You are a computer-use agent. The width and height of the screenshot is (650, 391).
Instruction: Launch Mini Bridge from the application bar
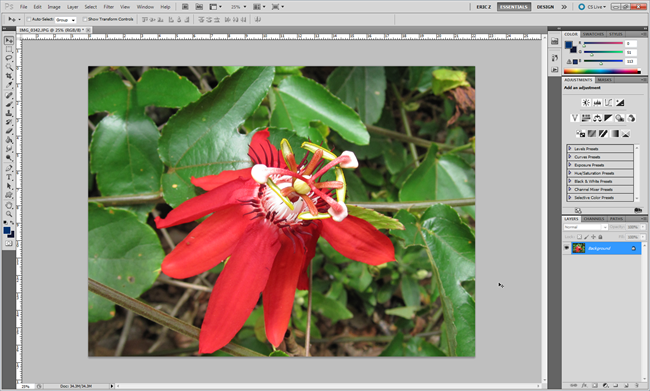[199, 7]
